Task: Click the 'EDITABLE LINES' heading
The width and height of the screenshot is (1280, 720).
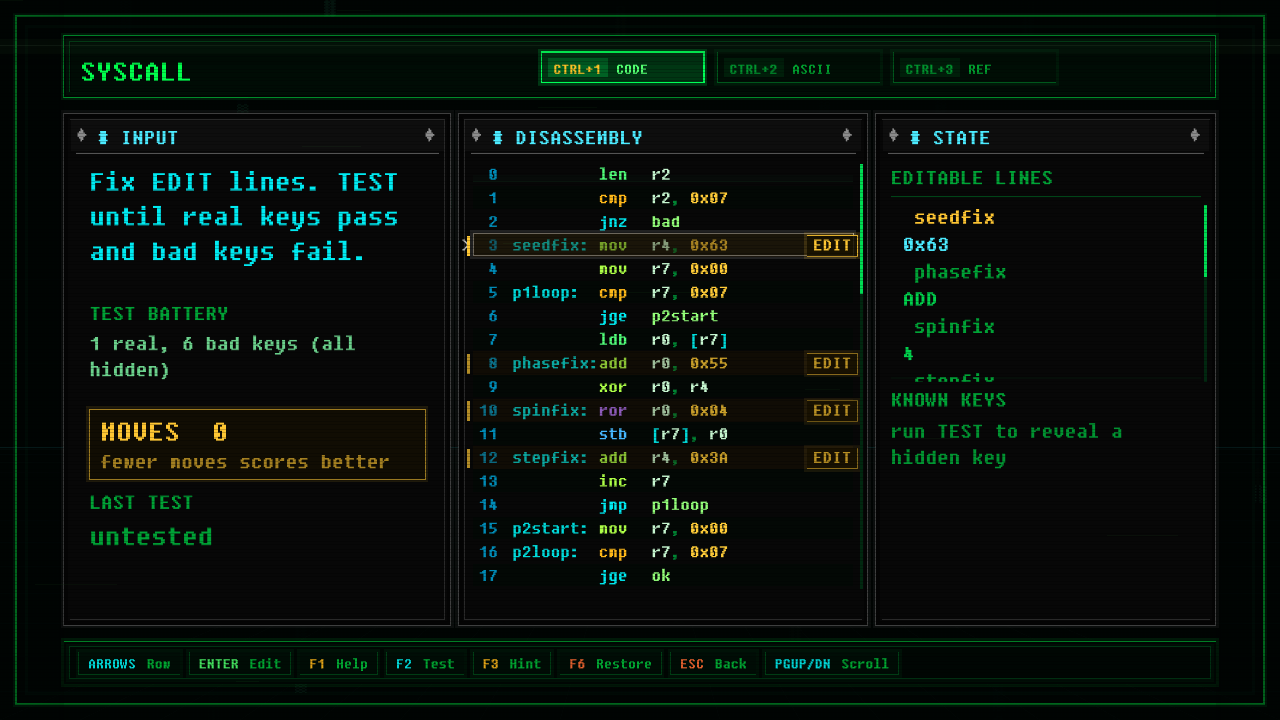Action: point(972,178)
